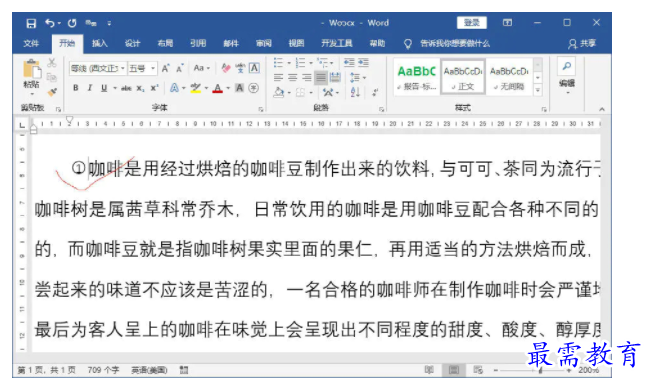Image resolution: width=649 pixels, height=386 pixels.
Task: Activate the Format Painter brush
Action: point(52,92)
